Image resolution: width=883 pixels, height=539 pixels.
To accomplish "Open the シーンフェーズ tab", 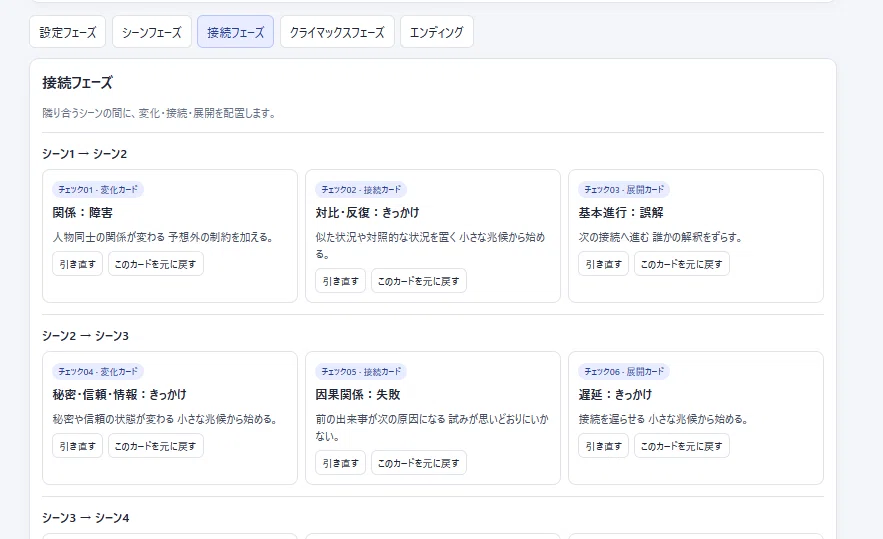I will click(x=152, y=32).
